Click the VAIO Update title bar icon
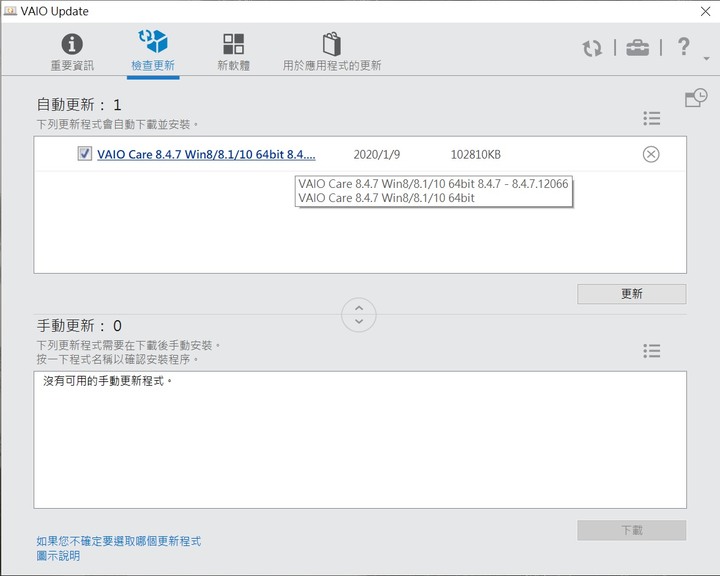Viewport: 720px width, 576px height. (x=10, y=11)
